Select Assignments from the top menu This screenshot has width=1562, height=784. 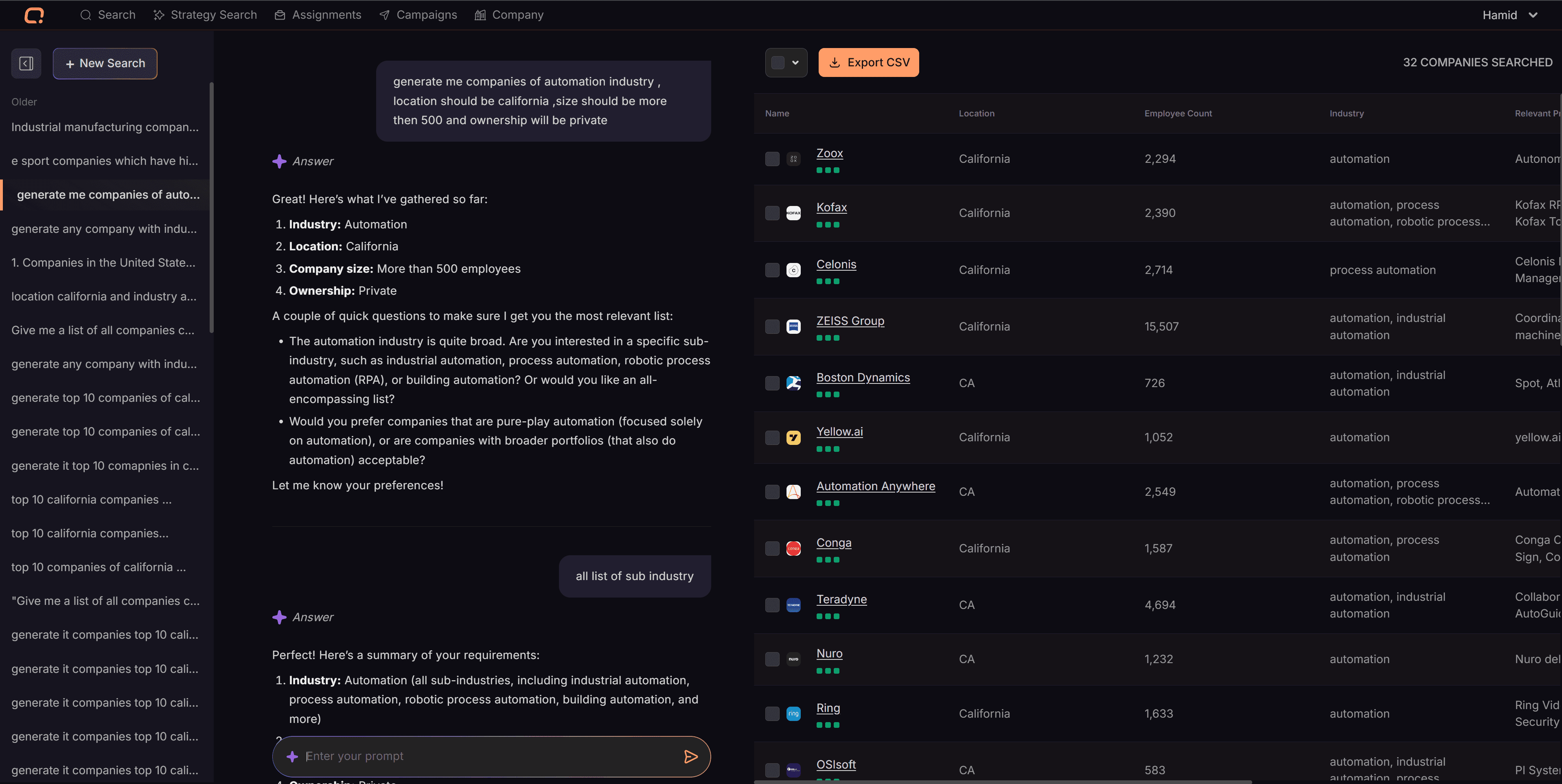click(x=318, y=15)
